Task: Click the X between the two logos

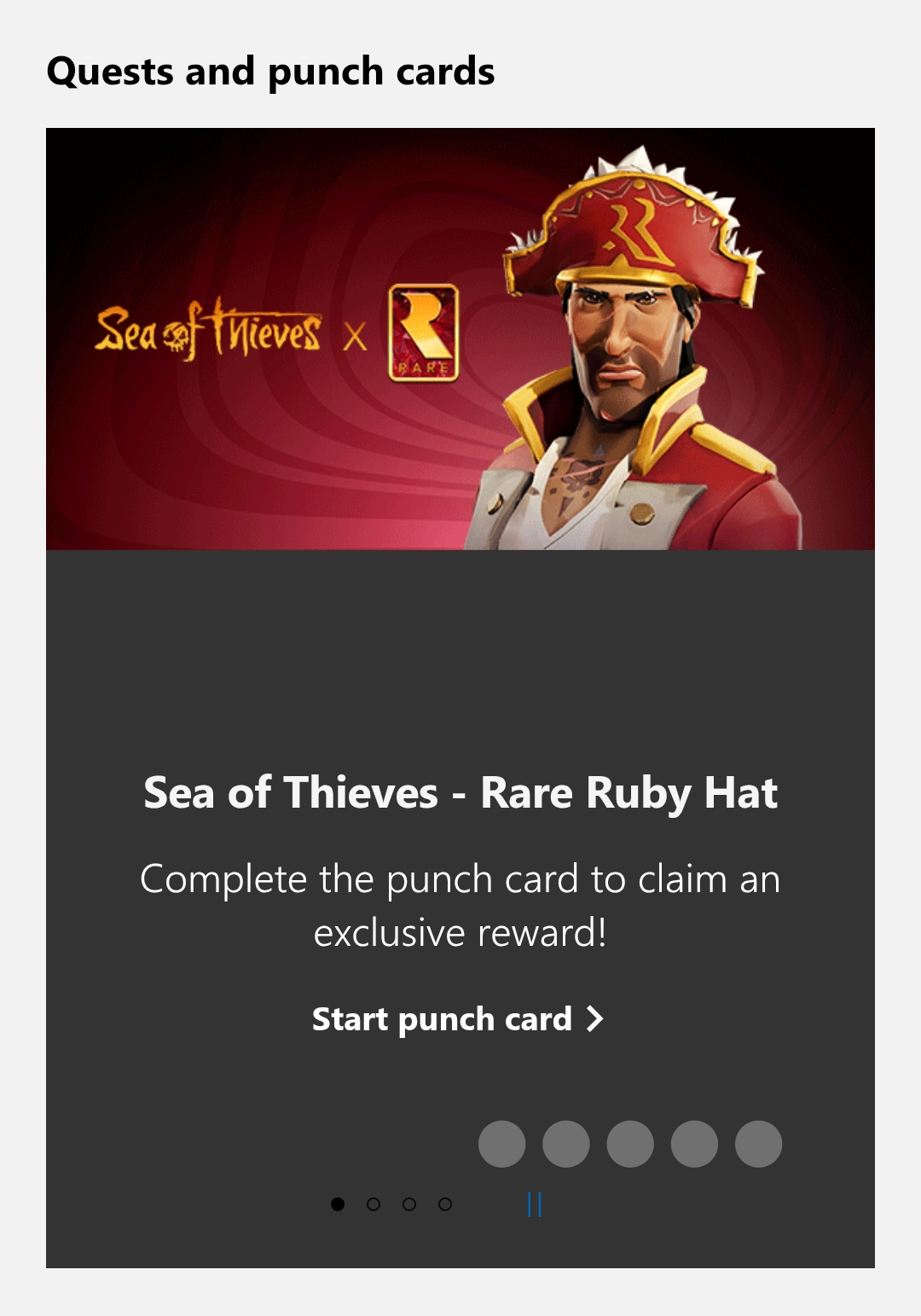Action: (356, 338)
